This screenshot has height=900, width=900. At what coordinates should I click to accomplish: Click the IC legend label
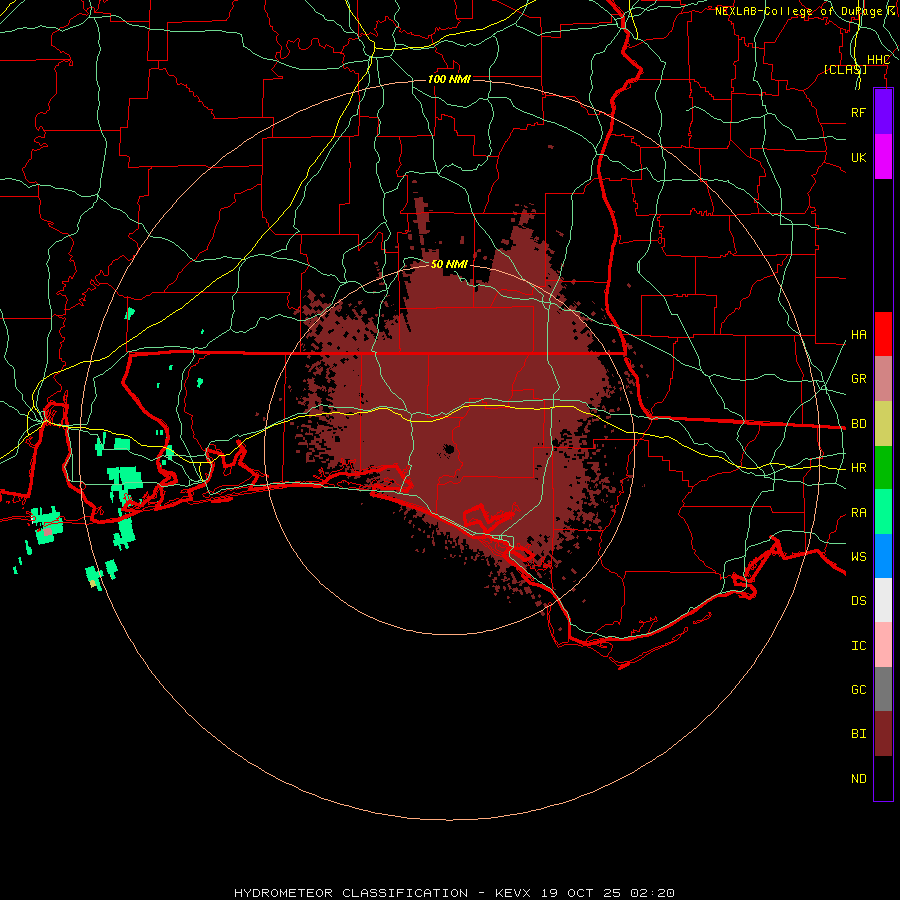click(x=858, y=646)
